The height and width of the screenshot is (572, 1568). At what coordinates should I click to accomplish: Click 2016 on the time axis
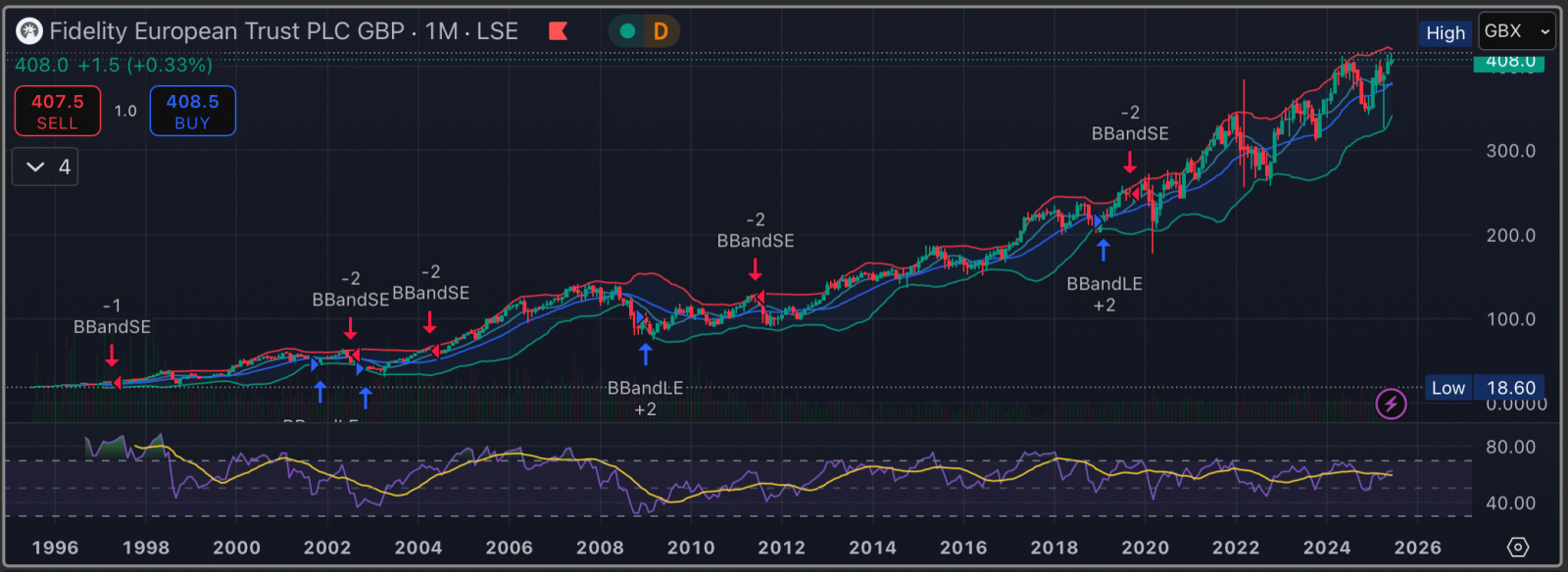tap(963, 548)
